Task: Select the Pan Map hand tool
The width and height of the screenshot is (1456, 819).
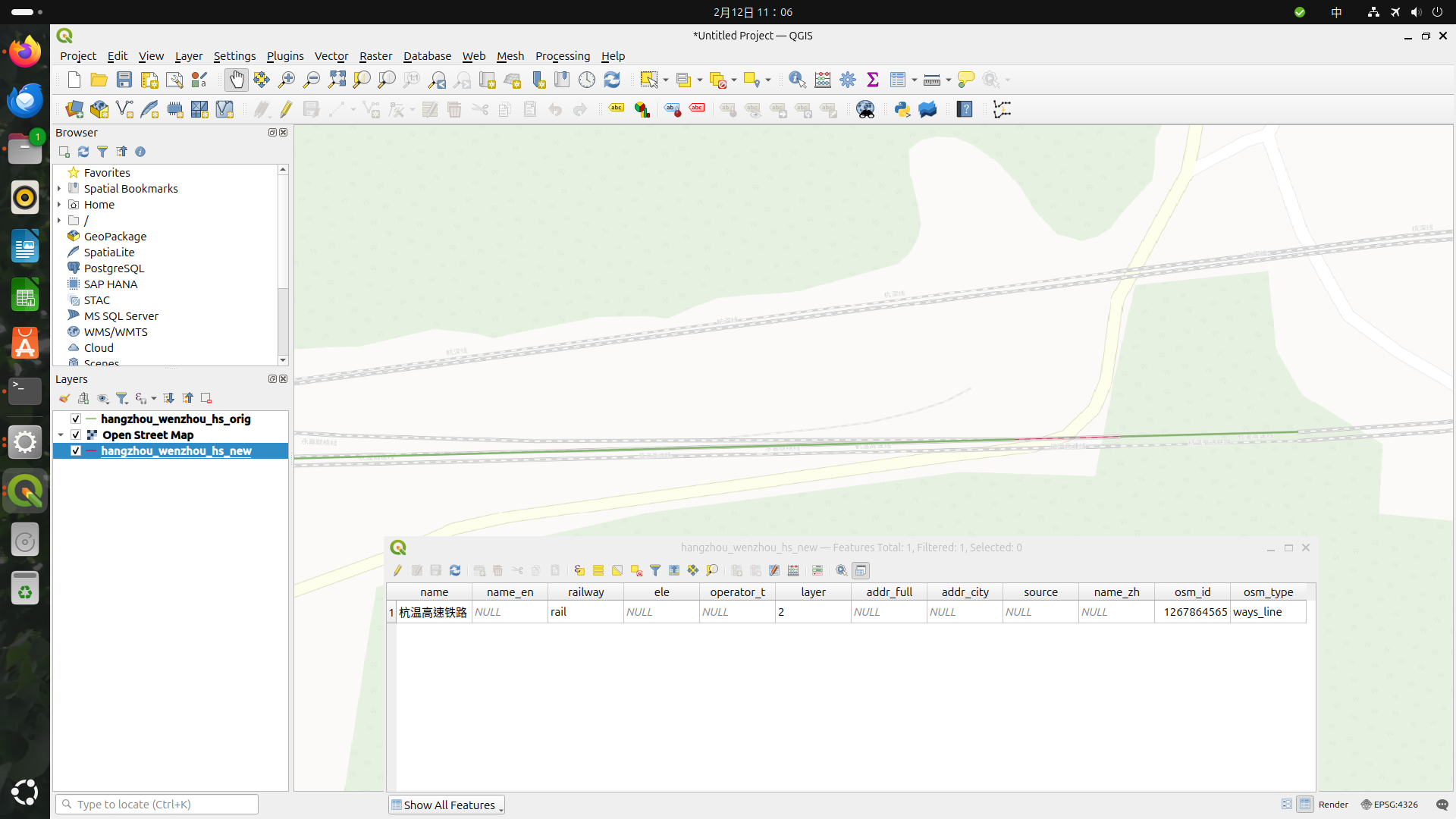Action: [237, 80]
